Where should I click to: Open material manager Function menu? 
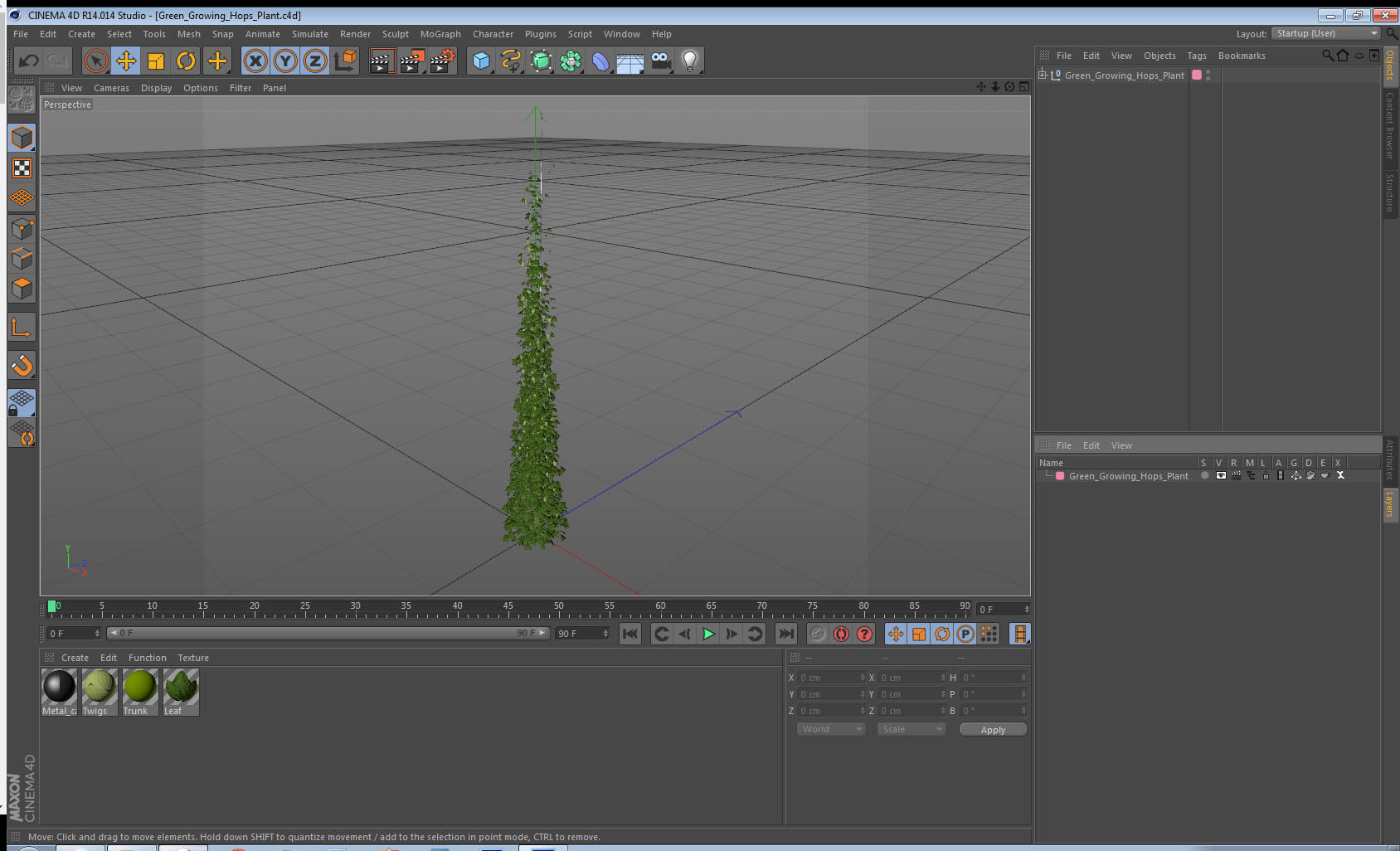point(147,658)
